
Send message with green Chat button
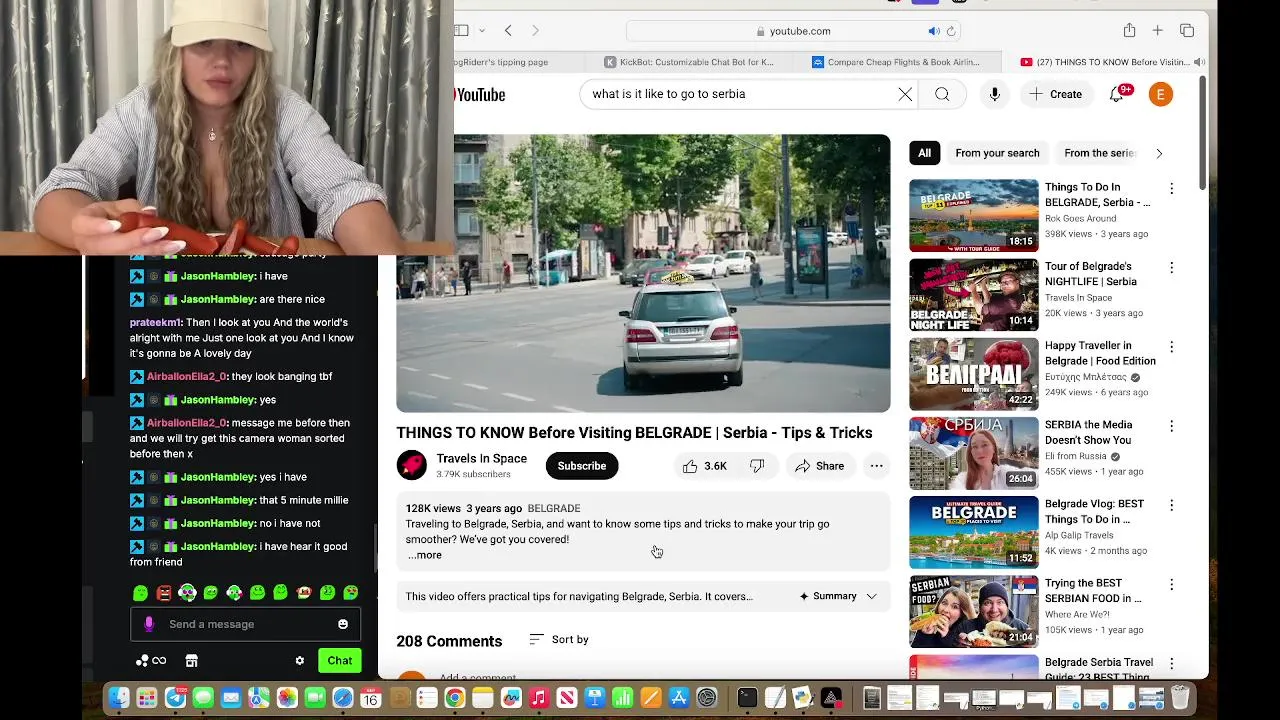340,661
